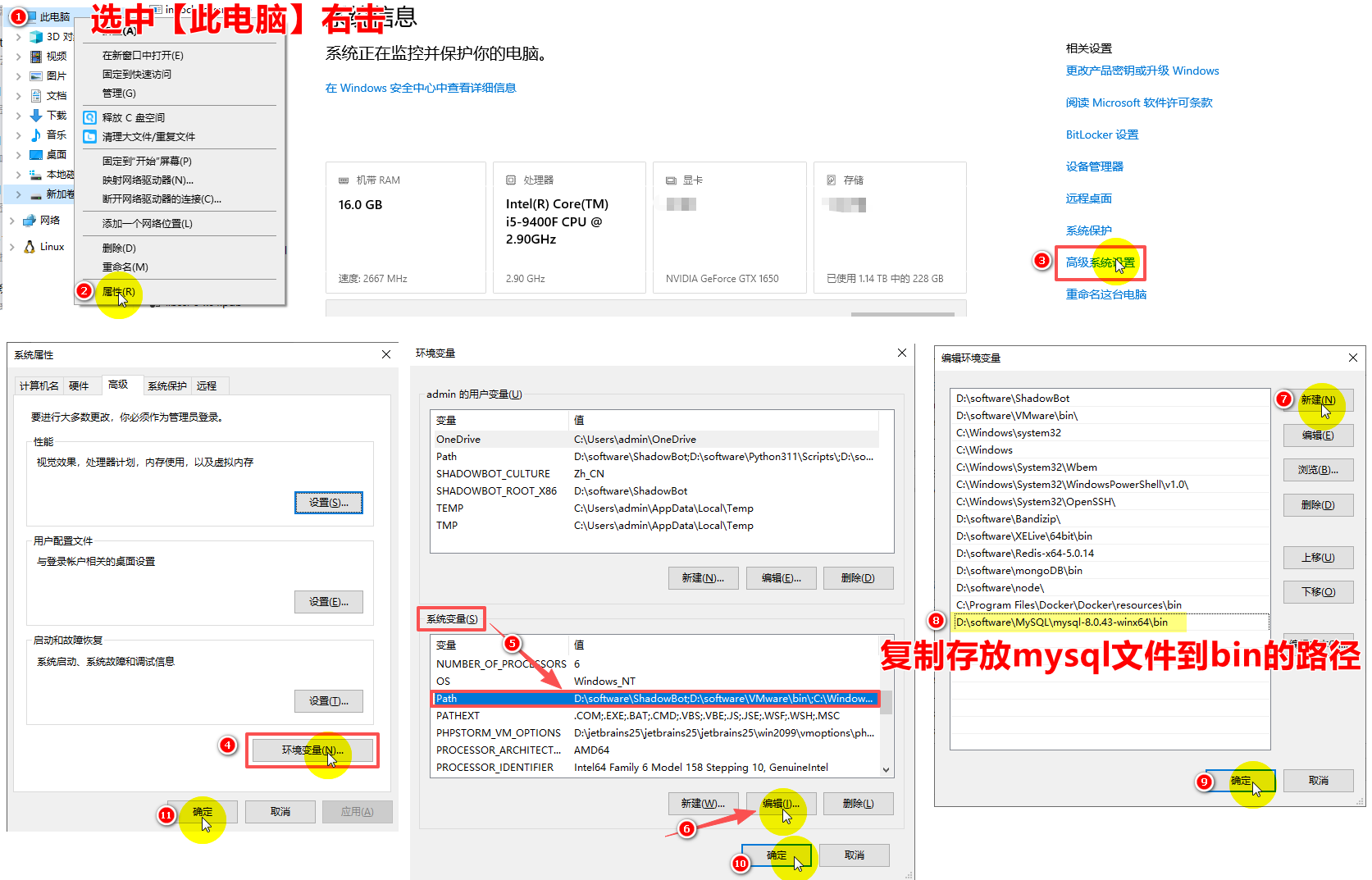The height and width of the screenshot is (880, 1372).
Task: Select OneDrive row in user variables
Action: click(655, 440)
